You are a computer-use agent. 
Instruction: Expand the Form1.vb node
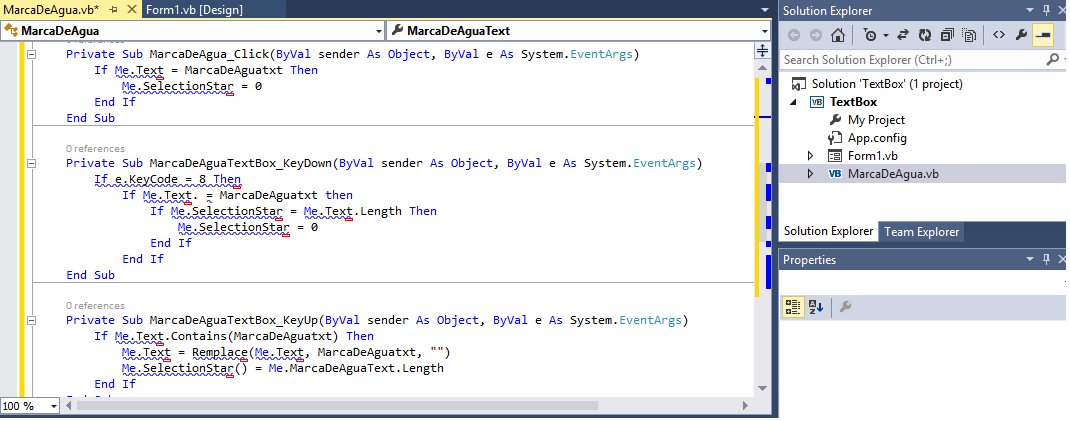click(811, 156)
